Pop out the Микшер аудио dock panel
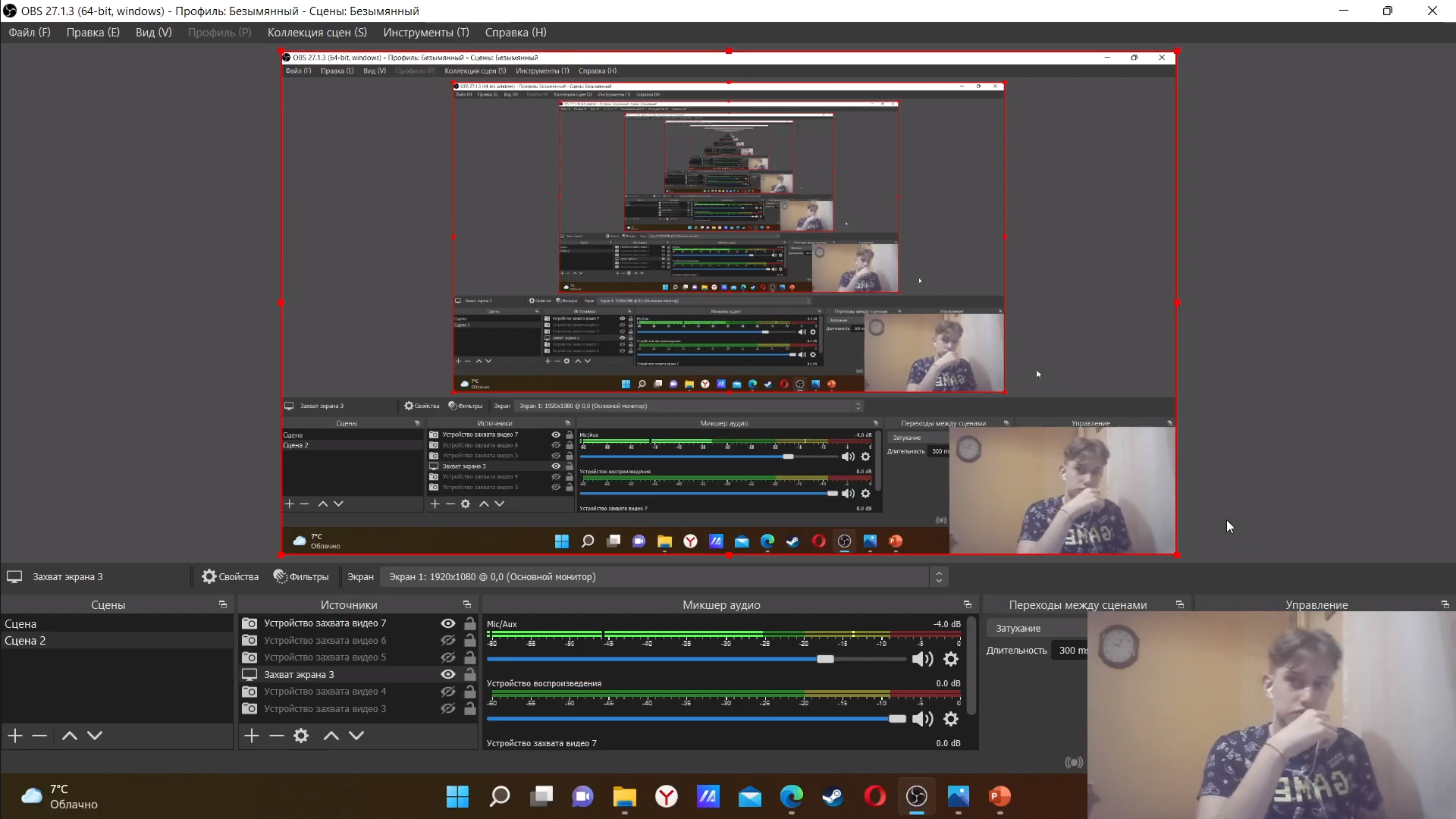The width and height of the screenshot is (1456, 819). pyautogui.click(x=968, y=604)
